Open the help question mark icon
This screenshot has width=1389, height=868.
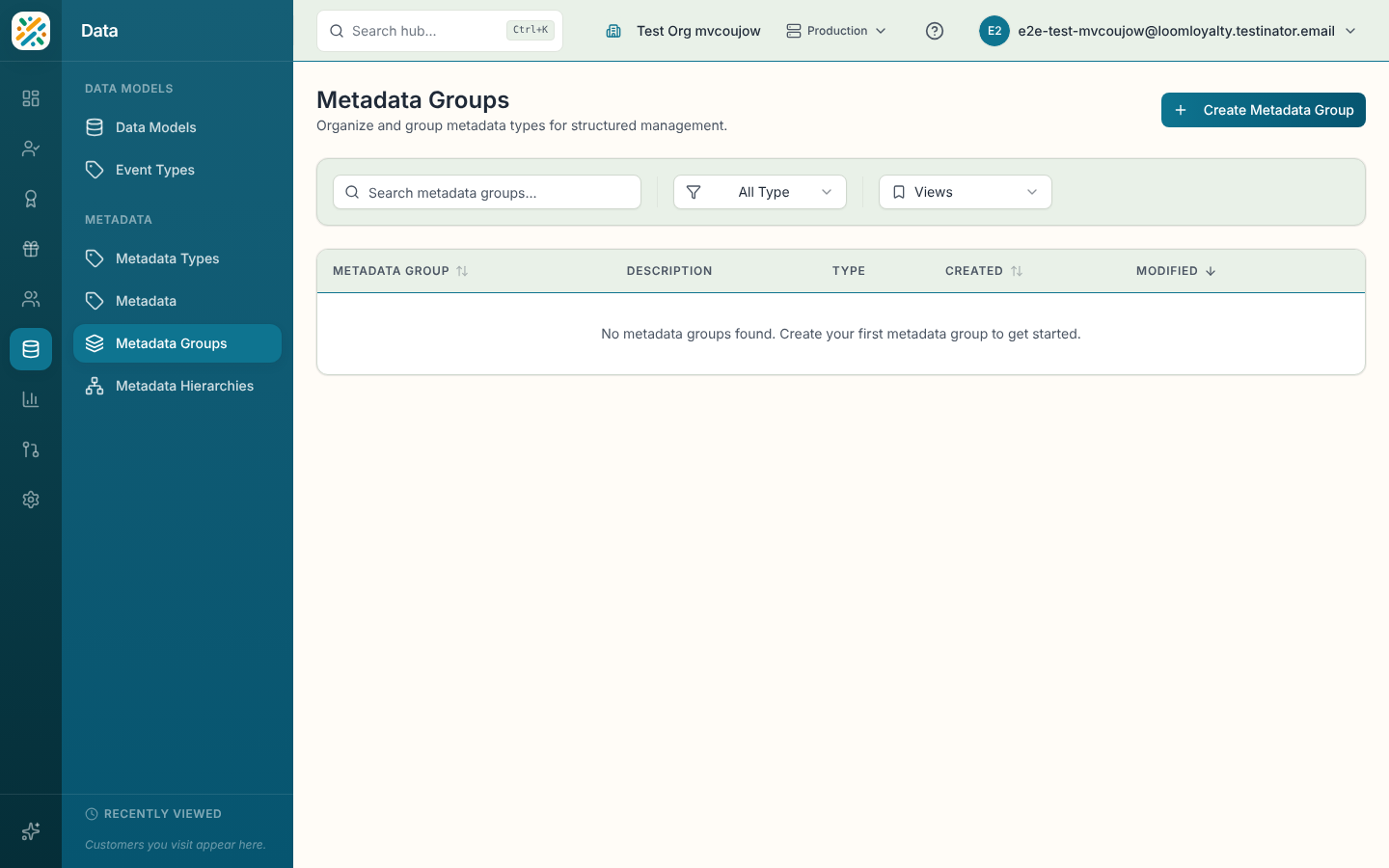[935, 31]
